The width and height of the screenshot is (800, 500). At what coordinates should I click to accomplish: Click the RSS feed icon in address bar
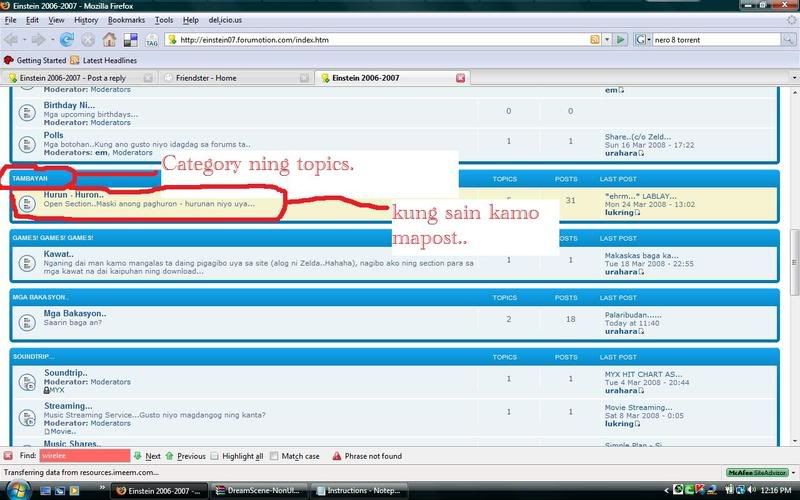tap(594, 39)
